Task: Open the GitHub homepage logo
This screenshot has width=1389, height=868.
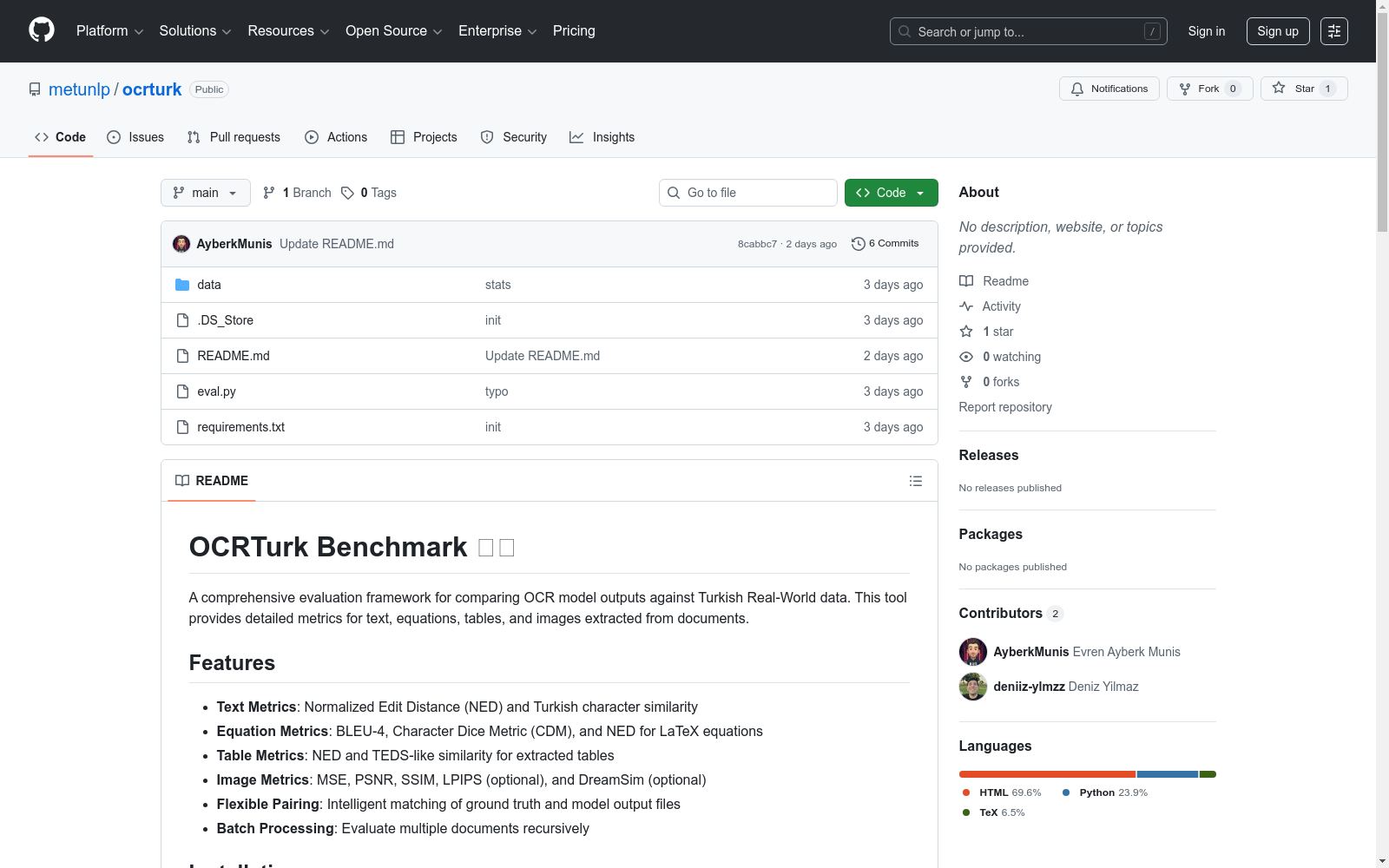Action: [42, 30]
